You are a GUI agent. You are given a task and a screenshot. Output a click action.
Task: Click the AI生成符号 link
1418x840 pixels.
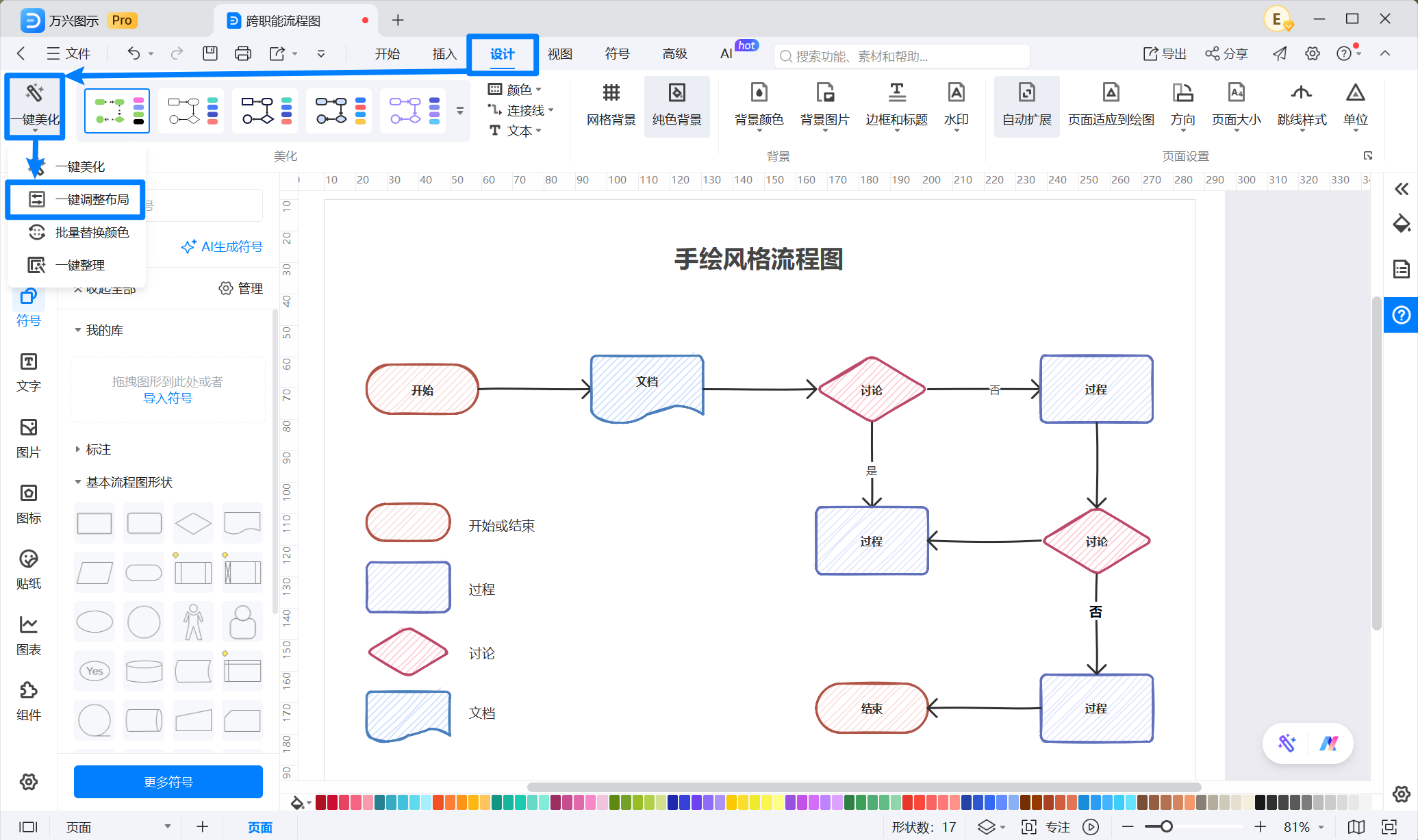[222, 246]
